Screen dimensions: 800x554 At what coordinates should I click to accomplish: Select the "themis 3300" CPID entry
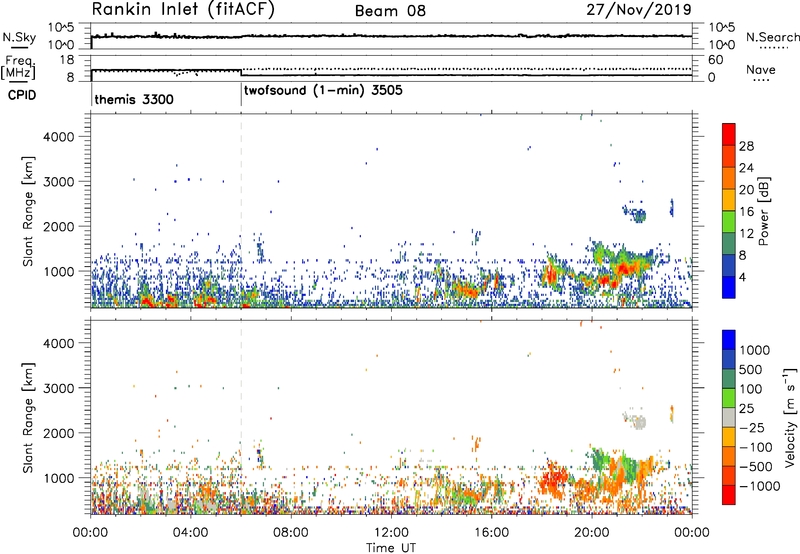(134, 99)
